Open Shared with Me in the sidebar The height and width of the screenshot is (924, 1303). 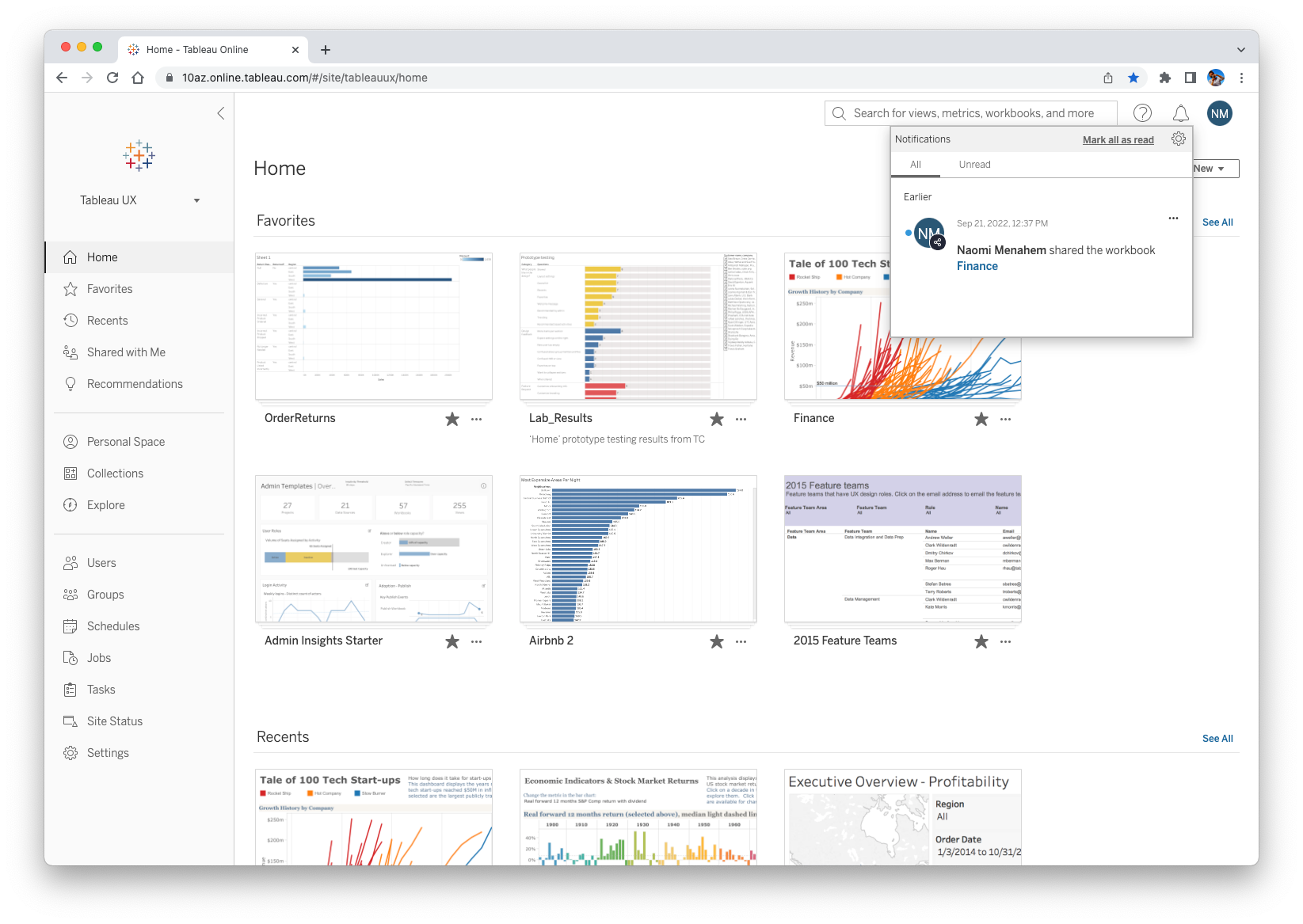[x=139, y=352]
